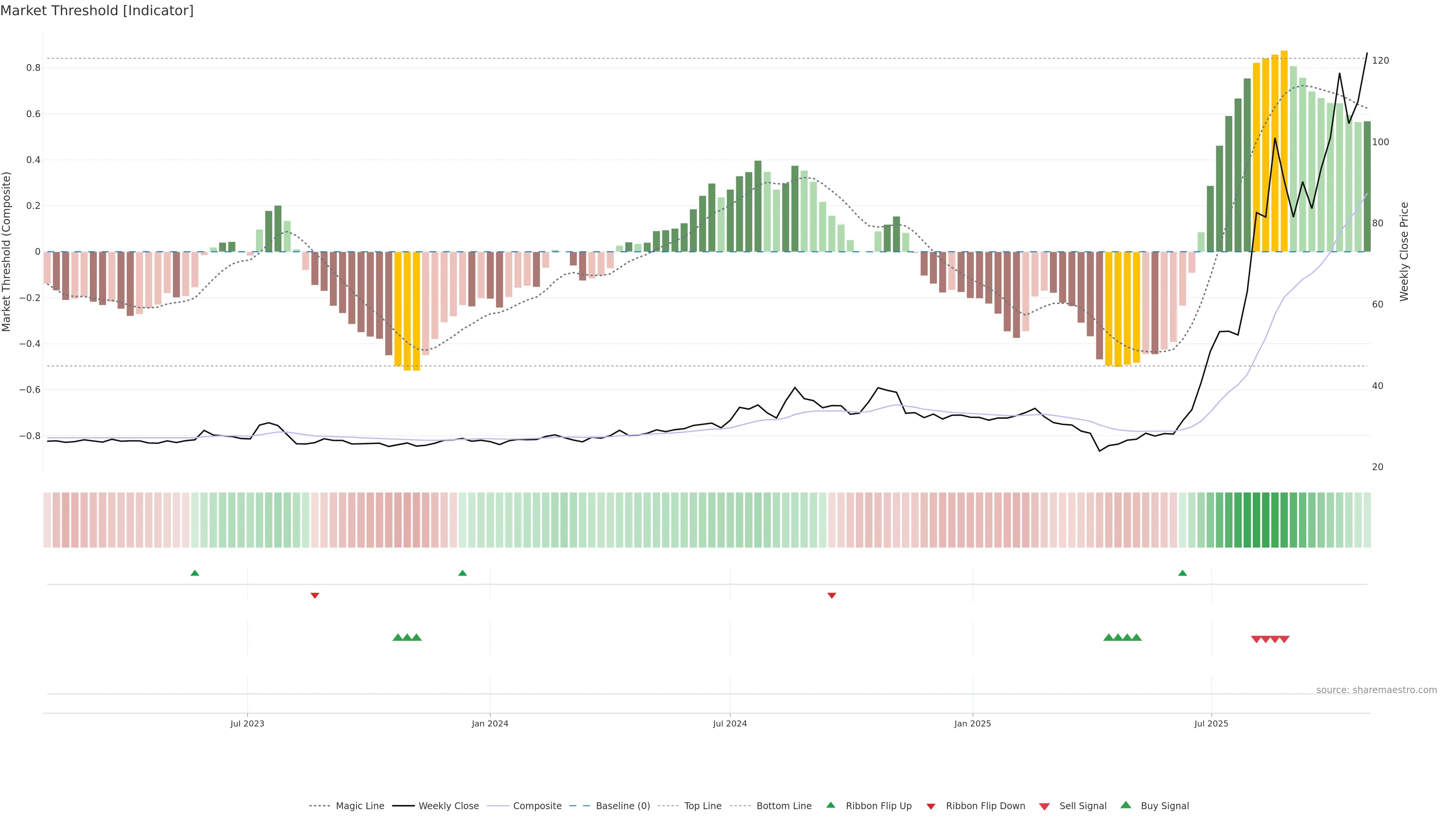Click the Jul 2025 x-axis label
The image size is (1456, 819).
tap(1211, 723)
